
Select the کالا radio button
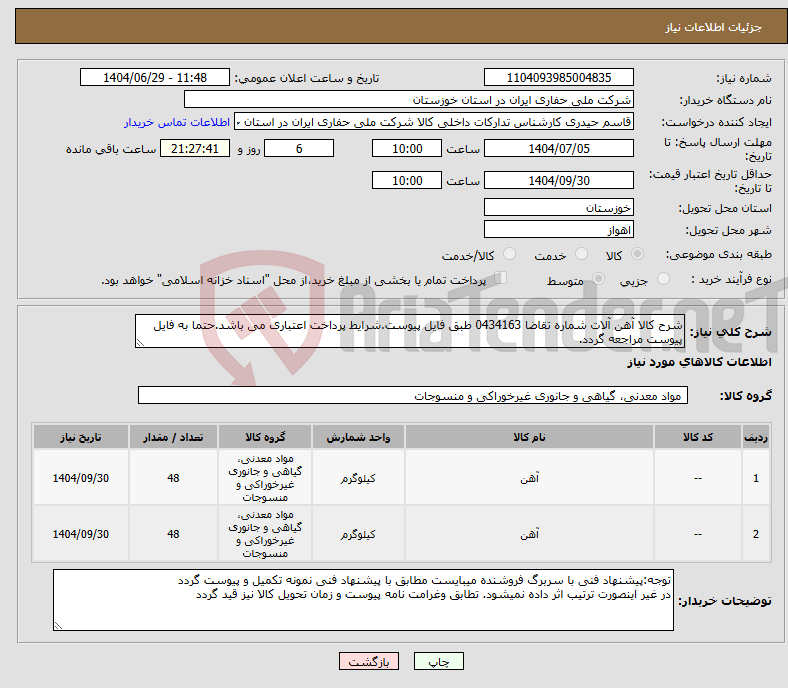tap(637, 254)
